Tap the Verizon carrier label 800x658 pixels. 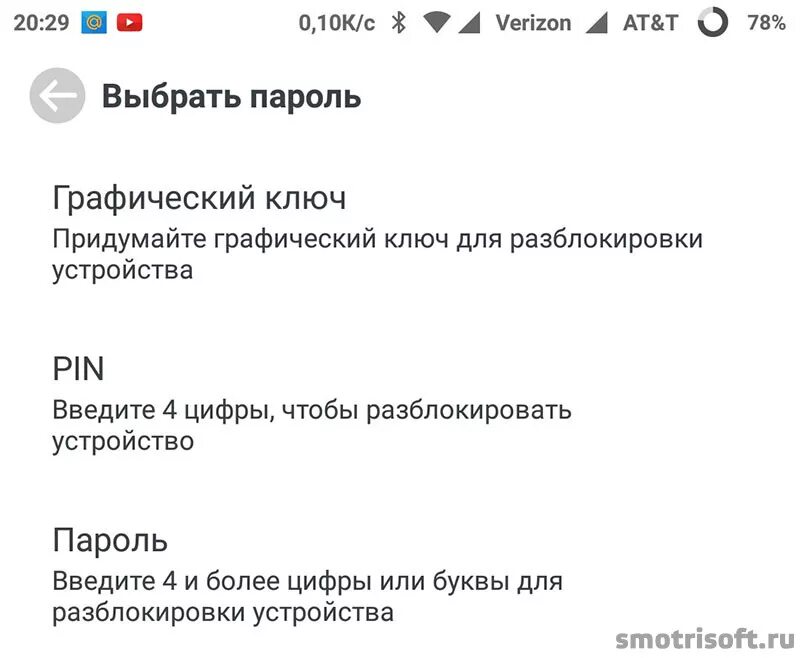[x=533, y=23]
